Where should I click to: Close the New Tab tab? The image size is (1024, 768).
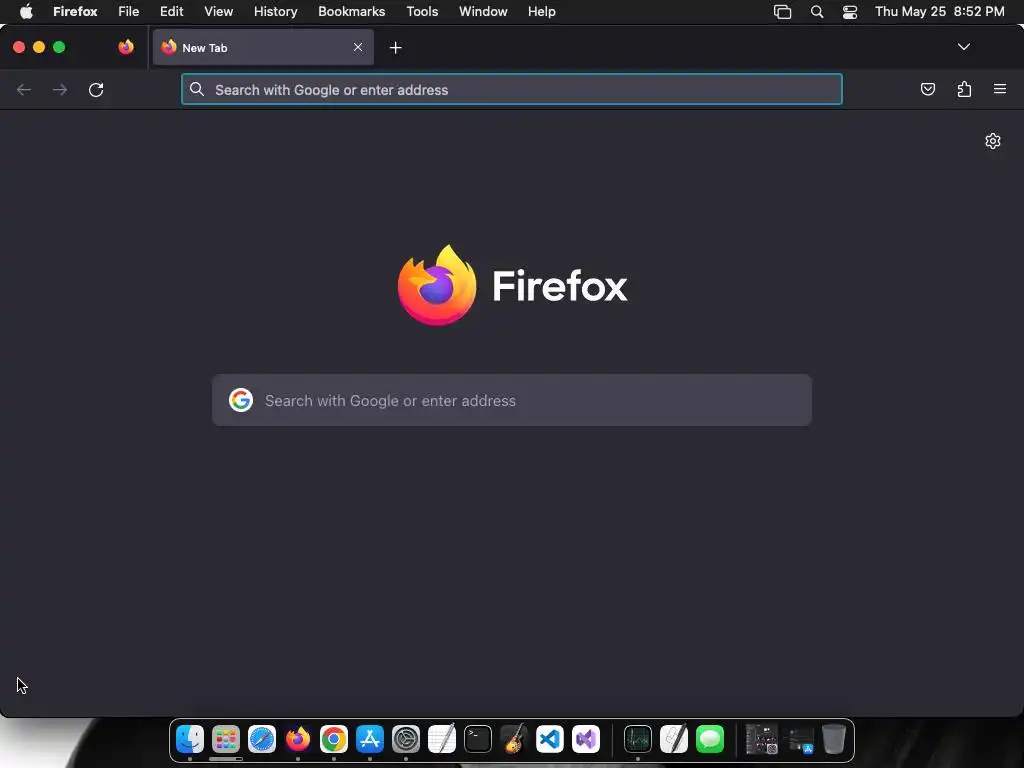coord(358,47)
